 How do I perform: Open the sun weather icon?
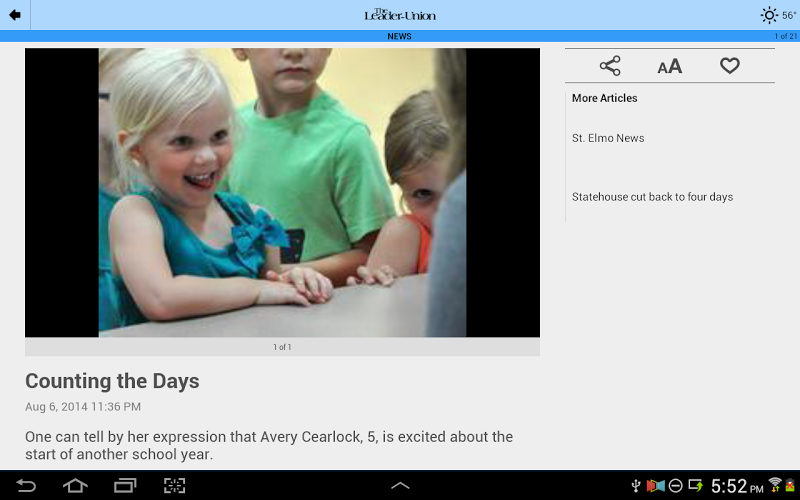coord(769,15)
